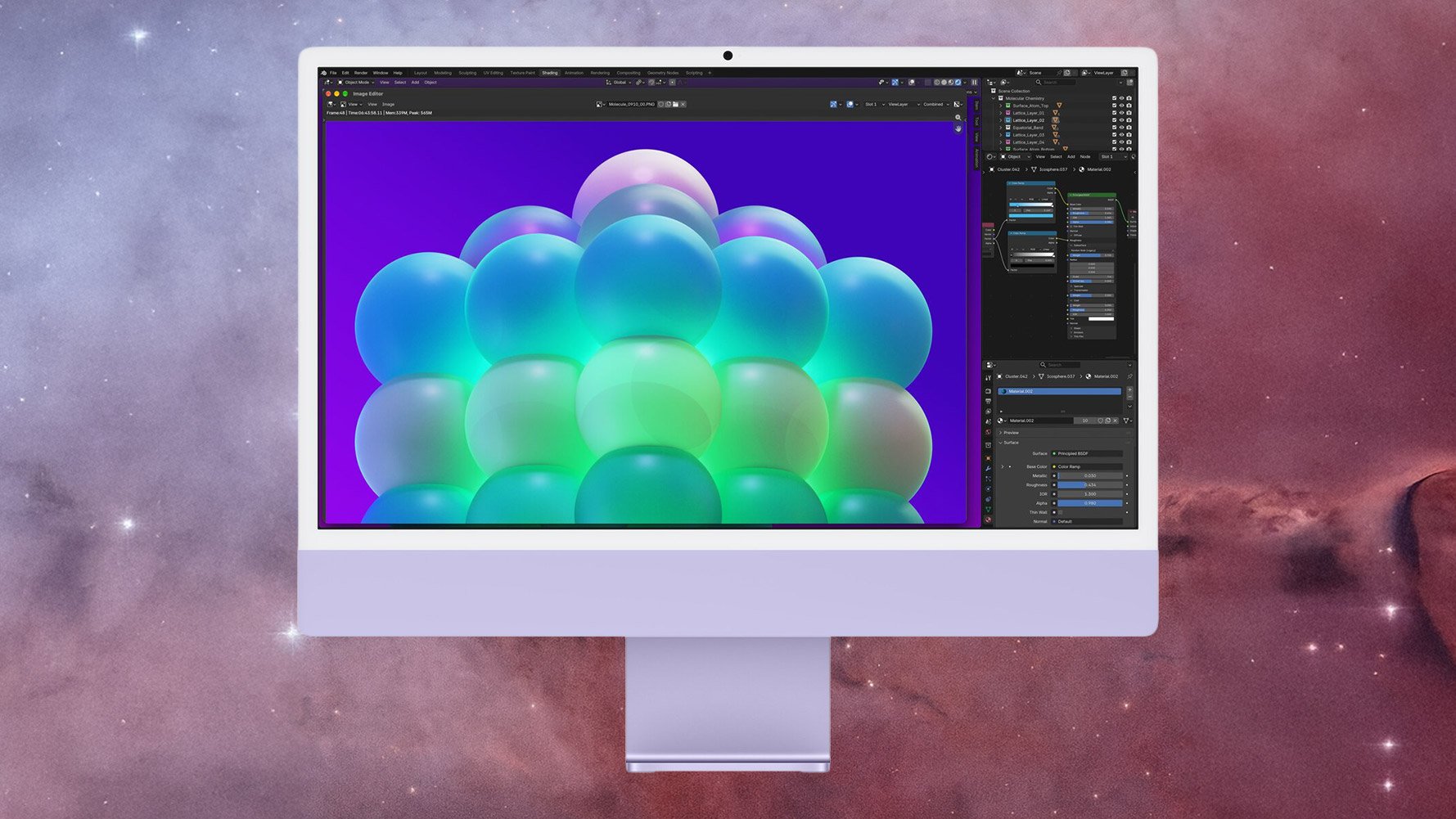The height and width of the screenshot is (819, 1456).
Task: Switch to the Modeling workspace tab
Action: 443,73
